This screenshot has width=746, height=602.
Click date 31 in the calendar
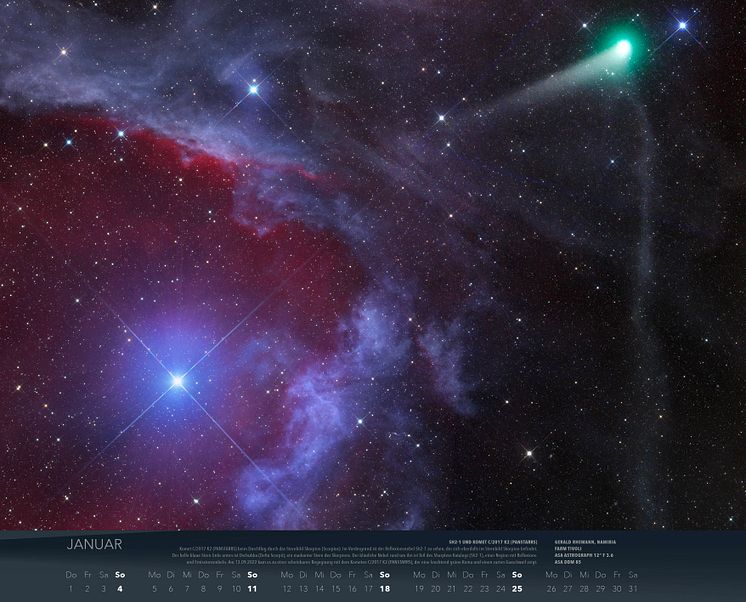[x=633, y=589]
